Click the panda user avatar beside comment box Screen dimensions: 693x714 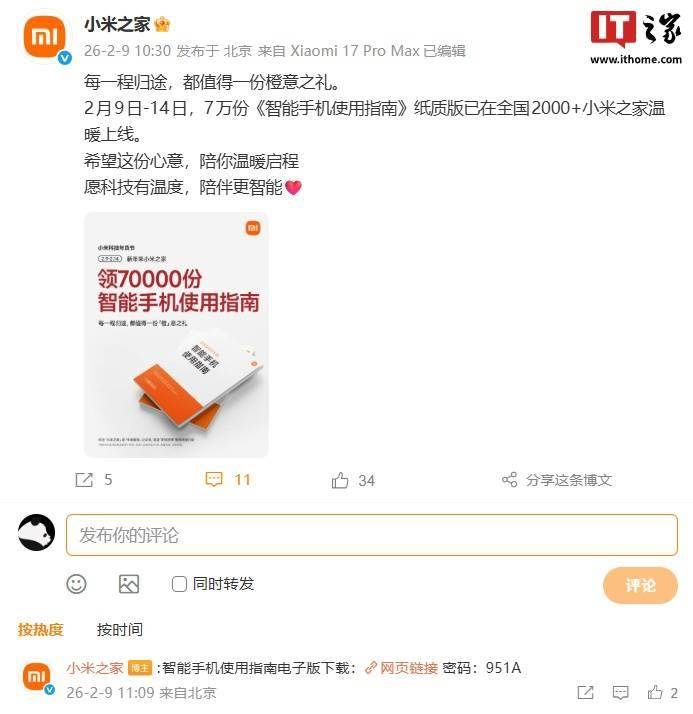click(36, 533)
